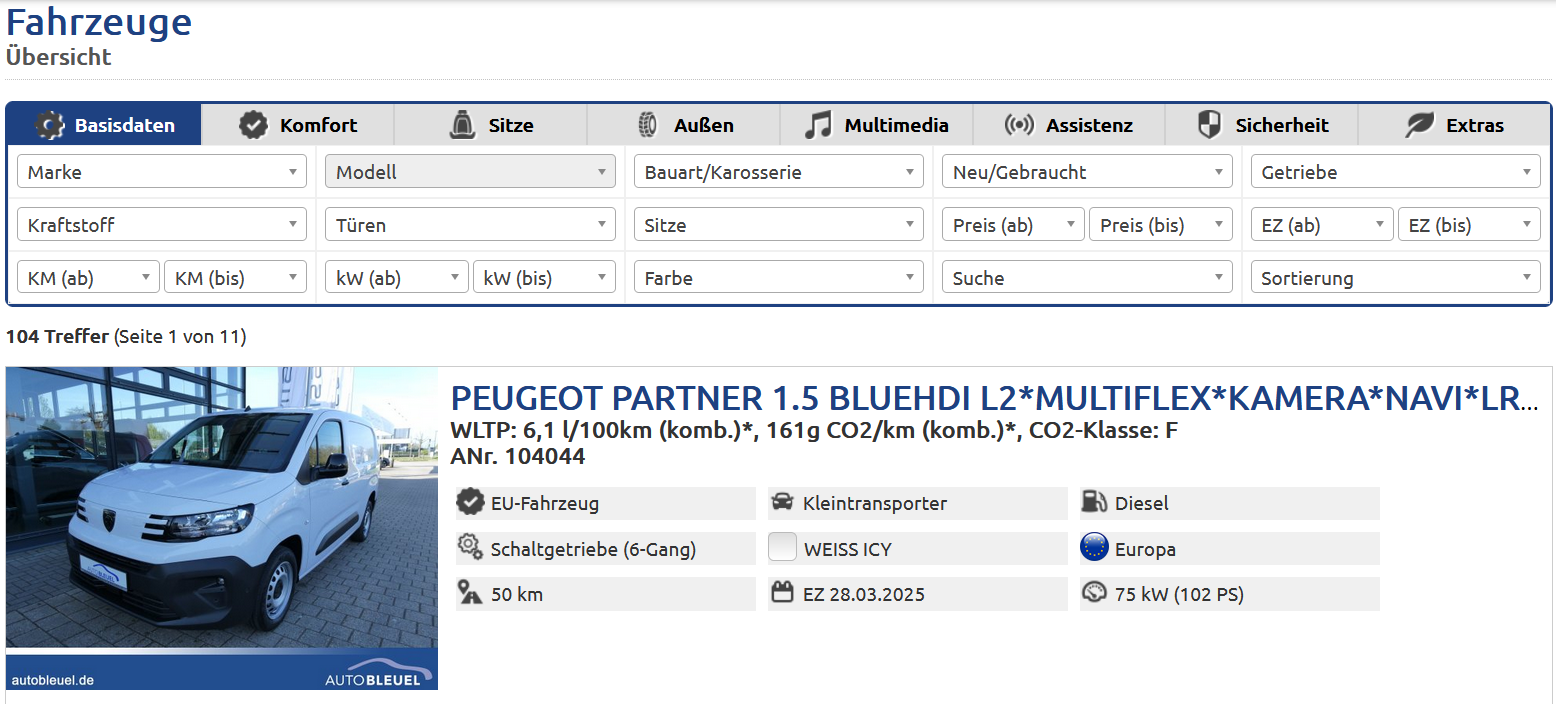Choose a minimum price in Preis (ab)

pyautogui.click(x=1012, y=225)
